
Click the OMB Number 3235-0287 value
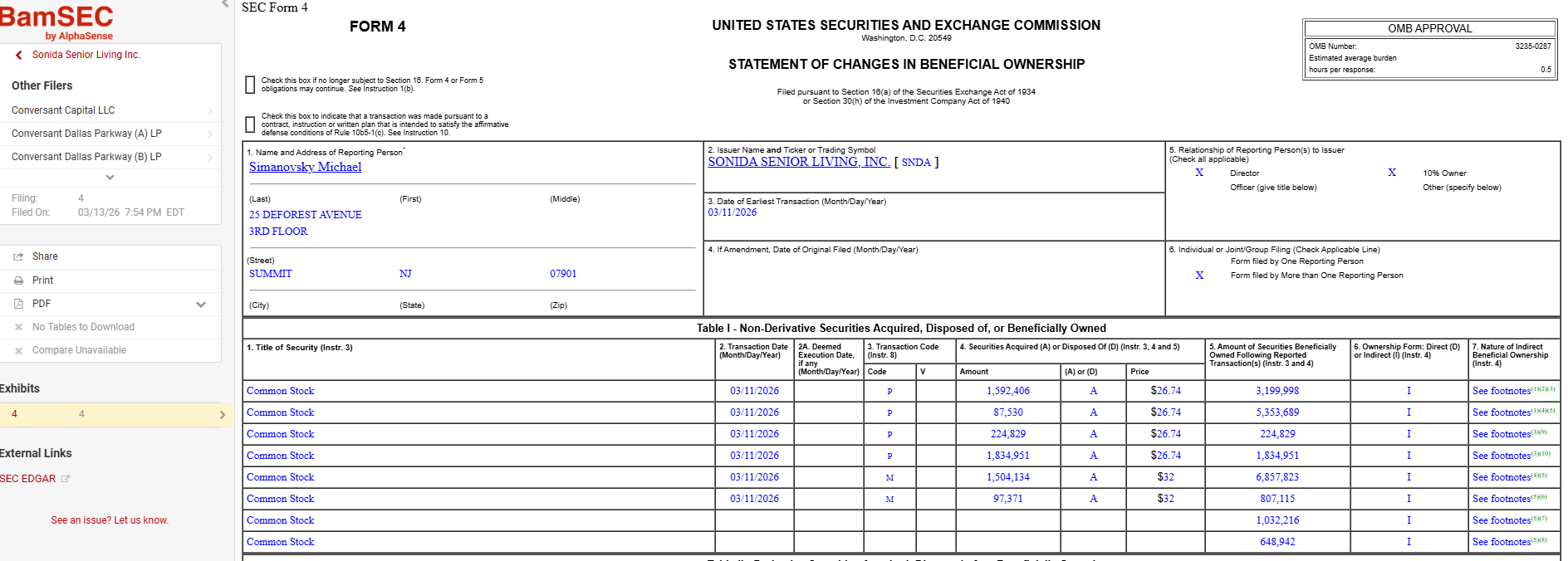tap(1532, 46)
